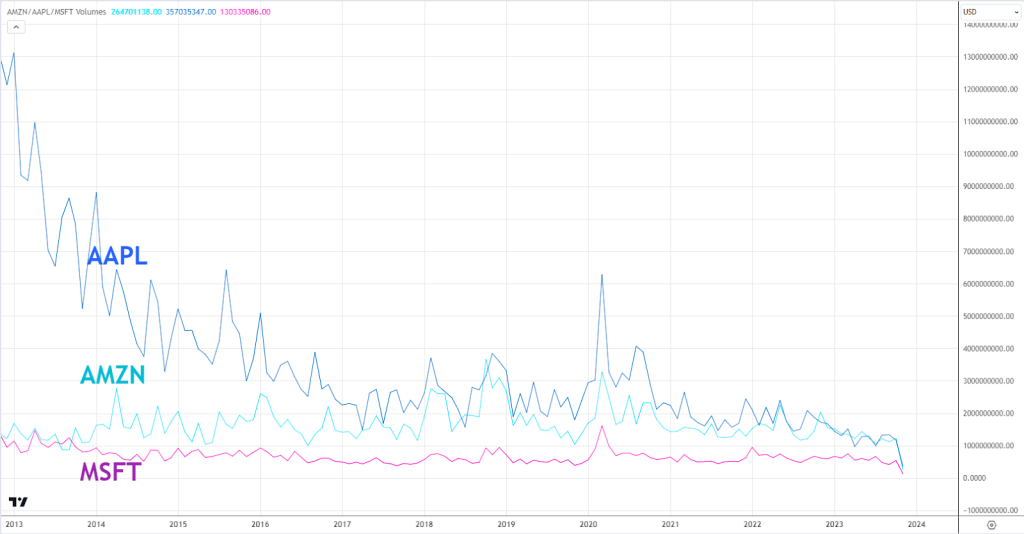Click the 2013 label on time axis
The width and height of the screenshot is (1024, 534).
14,524
